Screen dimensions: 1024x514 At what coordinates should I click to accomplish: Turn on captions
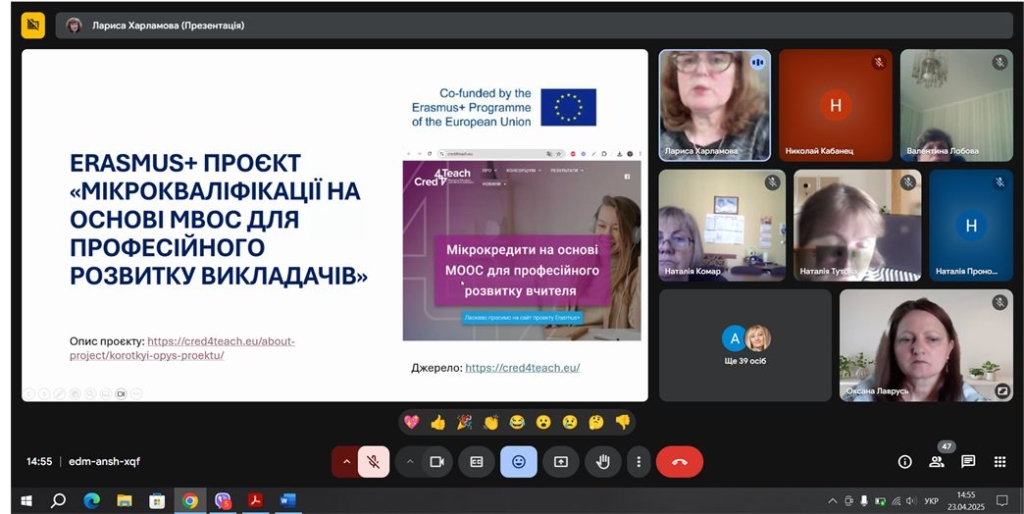(x=477, y=461)
